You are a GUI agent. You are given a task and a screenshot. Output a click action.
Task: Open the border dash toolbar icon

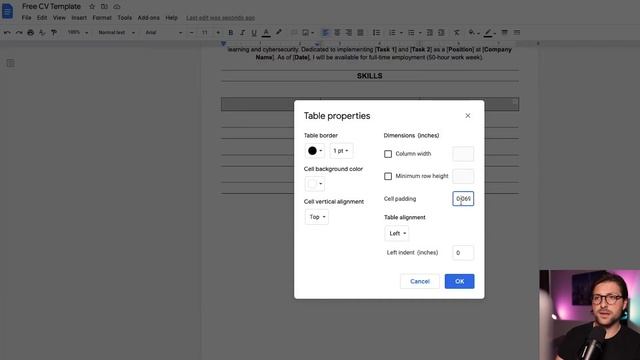517,33
